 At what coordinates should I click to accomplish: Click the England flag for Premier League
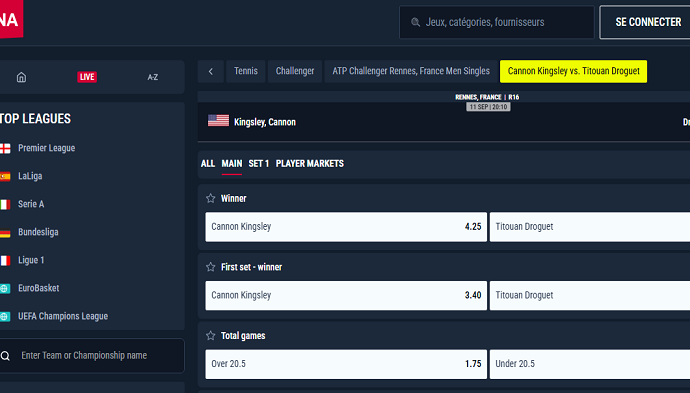[x=5, y=149]
